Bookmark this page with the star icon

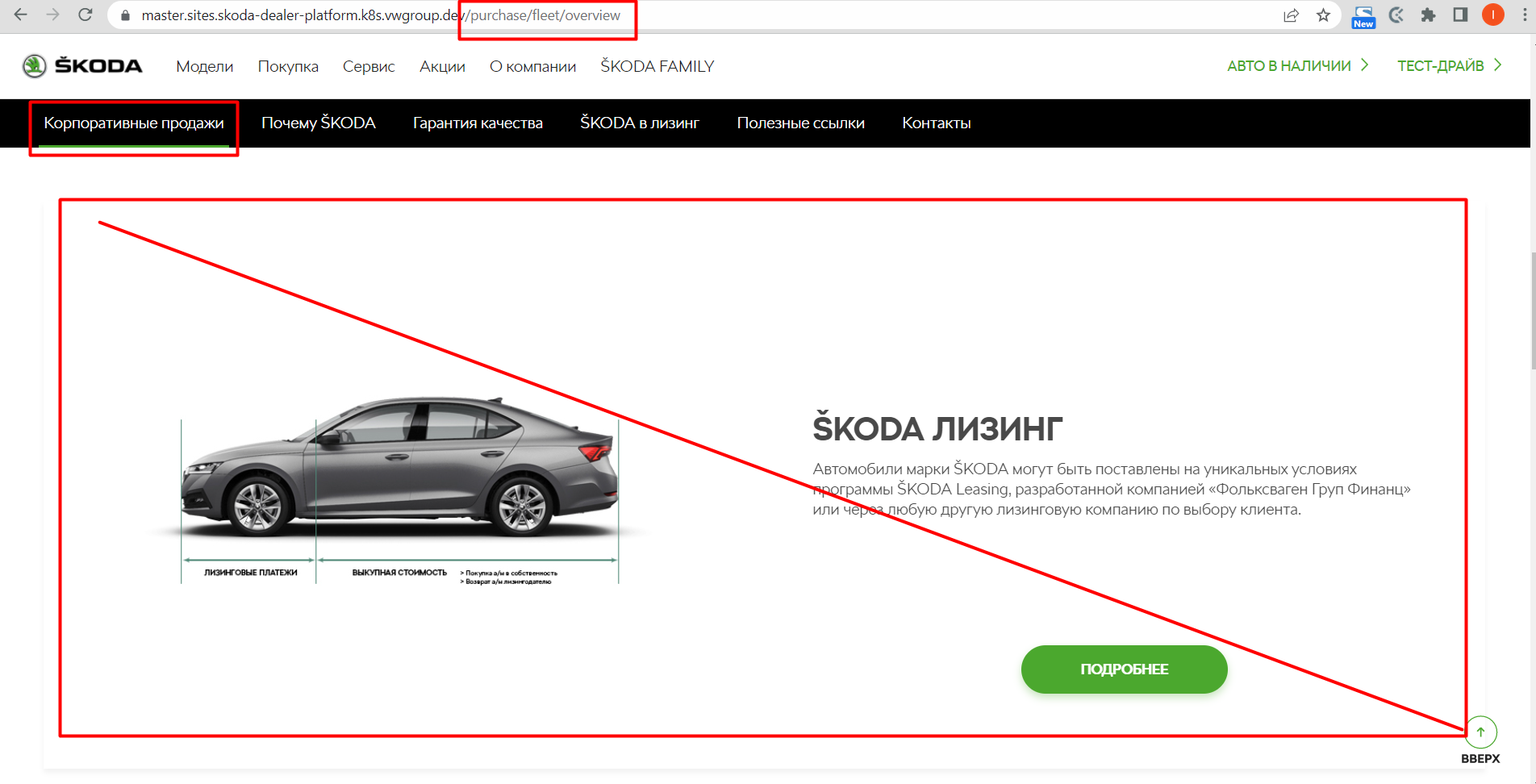1323,15
